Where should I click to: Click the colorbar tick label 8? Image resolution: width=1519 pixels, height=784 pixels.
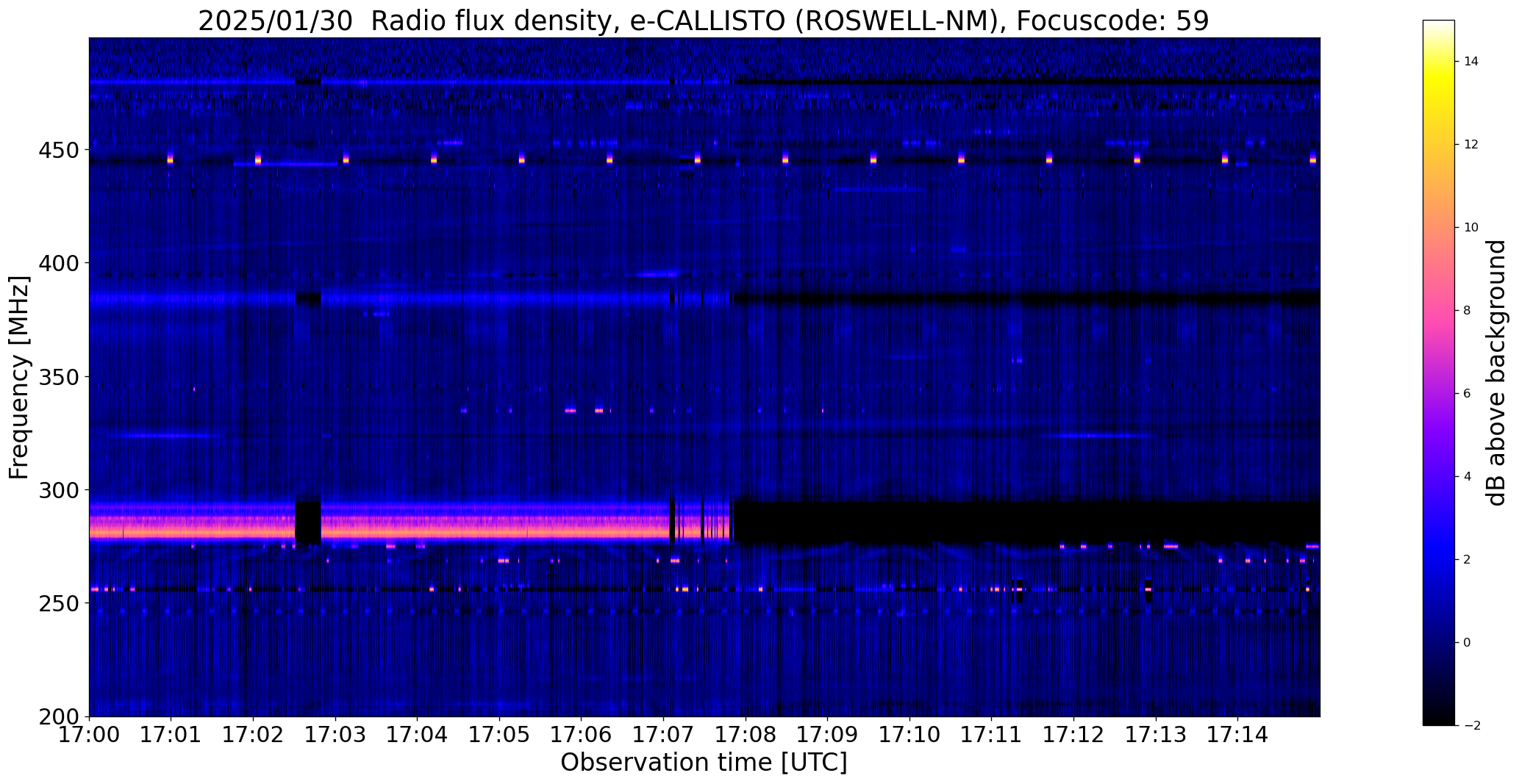[x=1468, y=311]
